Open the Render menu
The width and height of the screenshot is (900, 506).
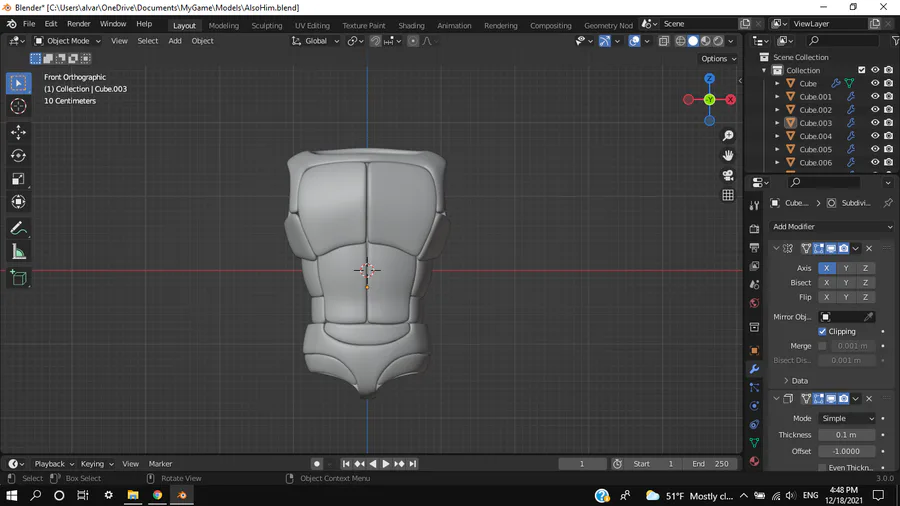pos(79,24)
